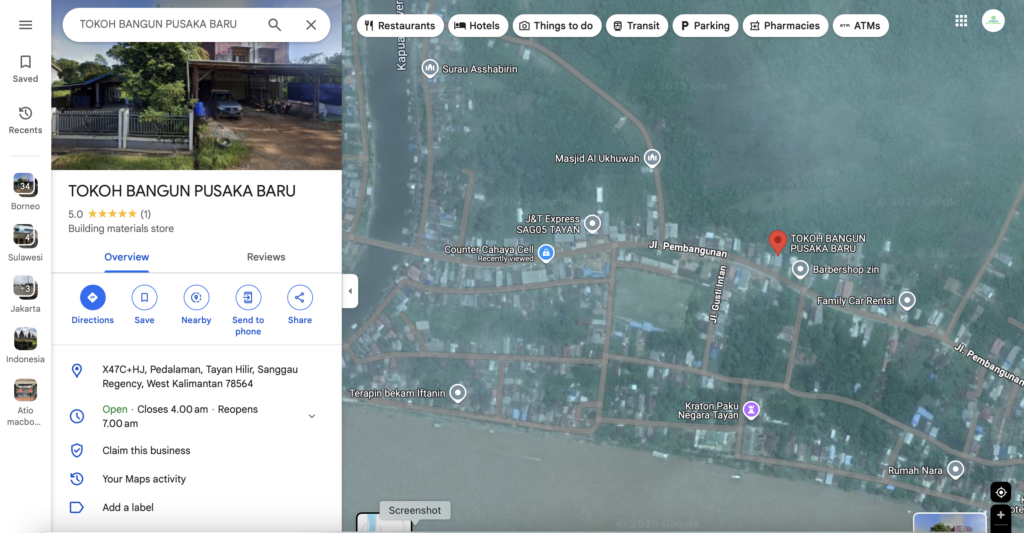Switch to the Reviews tab

coord(266,257)
